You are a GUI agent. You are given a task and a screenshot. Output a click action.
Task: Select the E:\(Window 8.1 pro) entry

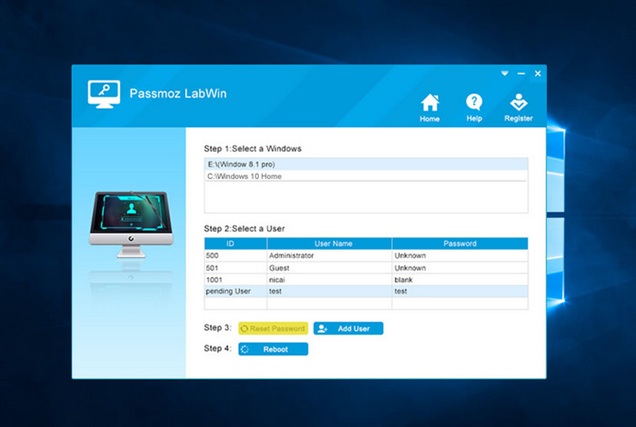[365, 163]
